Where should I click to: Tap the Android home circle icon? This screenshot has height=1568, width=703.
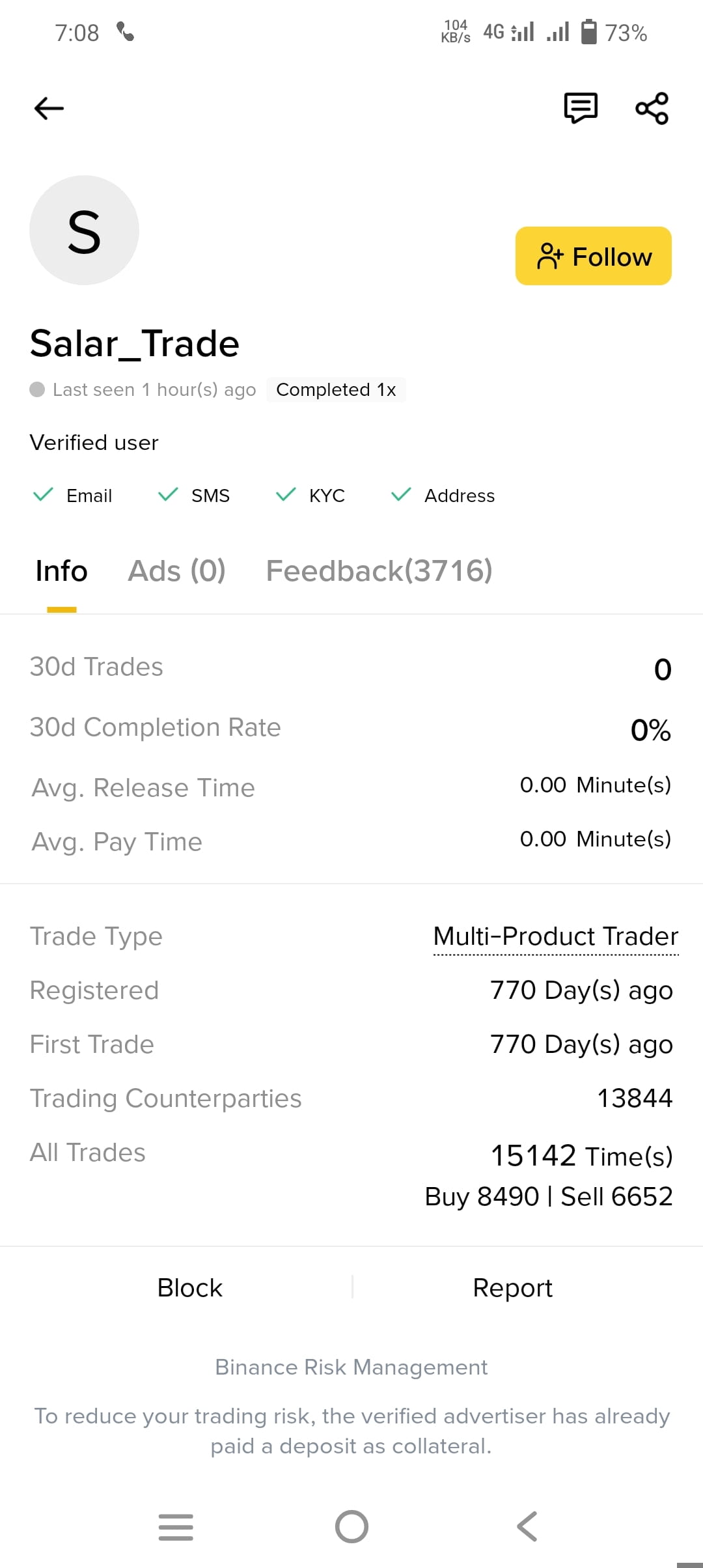[x=351, y=1527]
